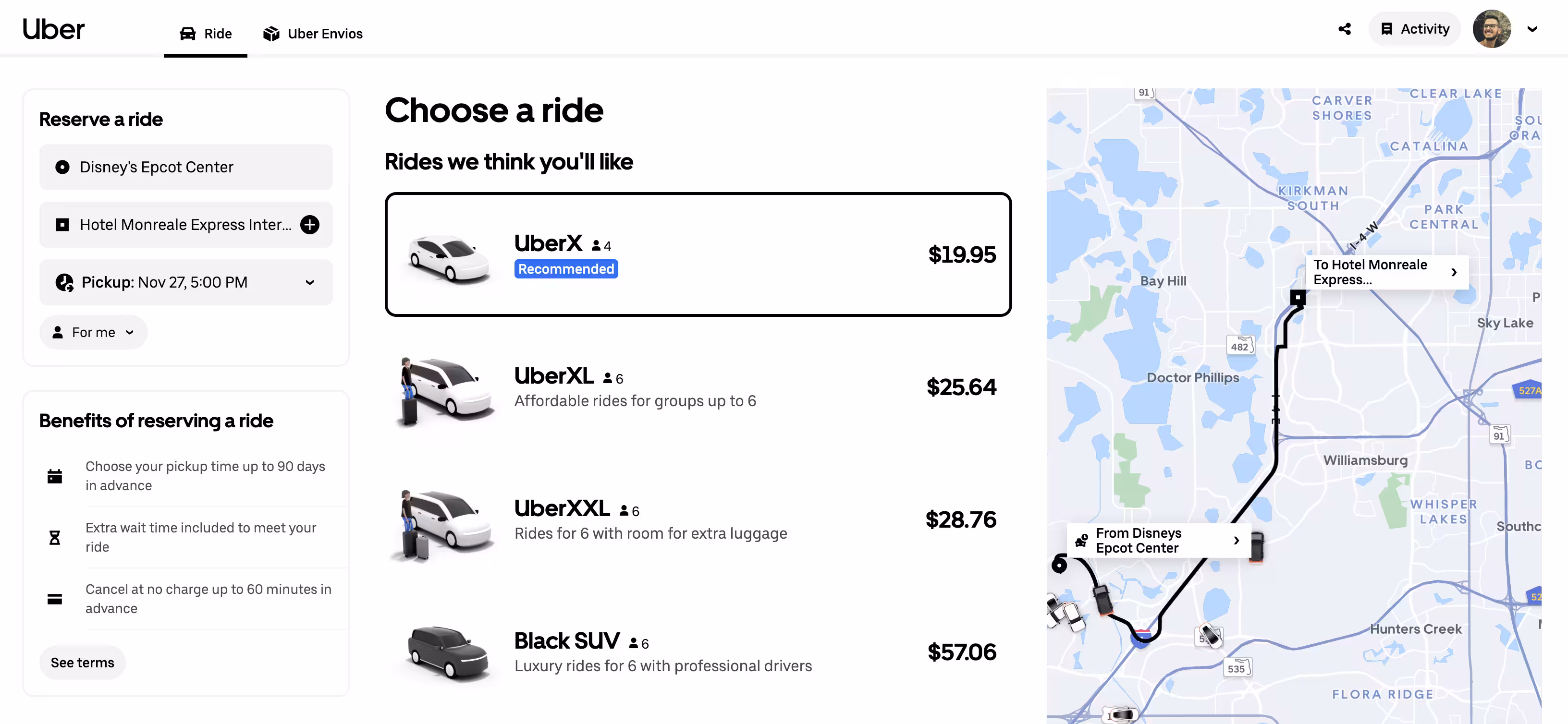Click the See terms button
The width and height of the screenshot is (1568, 724).
[82, 663]
